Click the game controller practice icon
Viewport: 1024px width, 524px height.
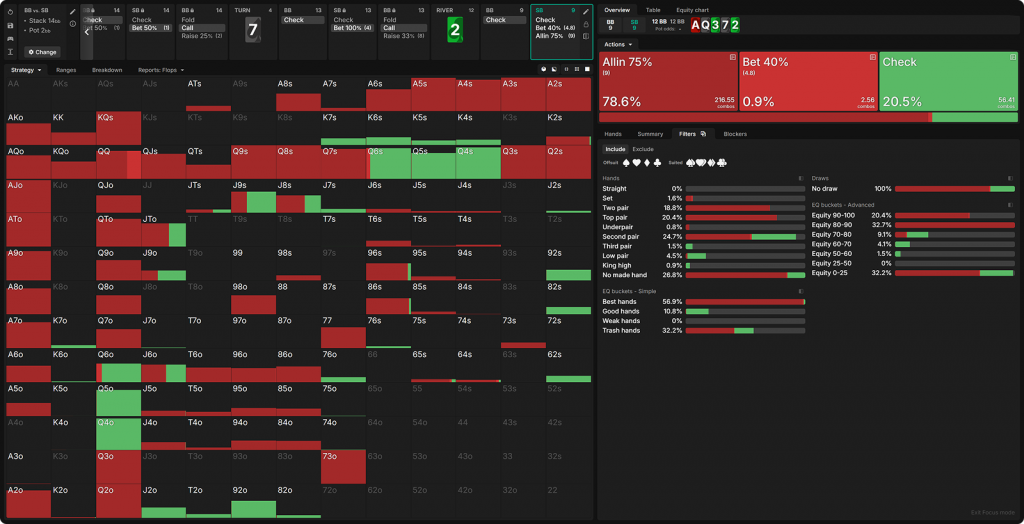[x=10, y=38]
